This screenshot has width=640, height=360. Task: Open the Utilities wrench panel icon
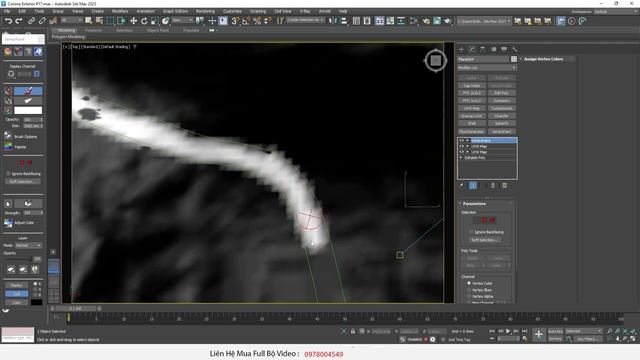515,49
